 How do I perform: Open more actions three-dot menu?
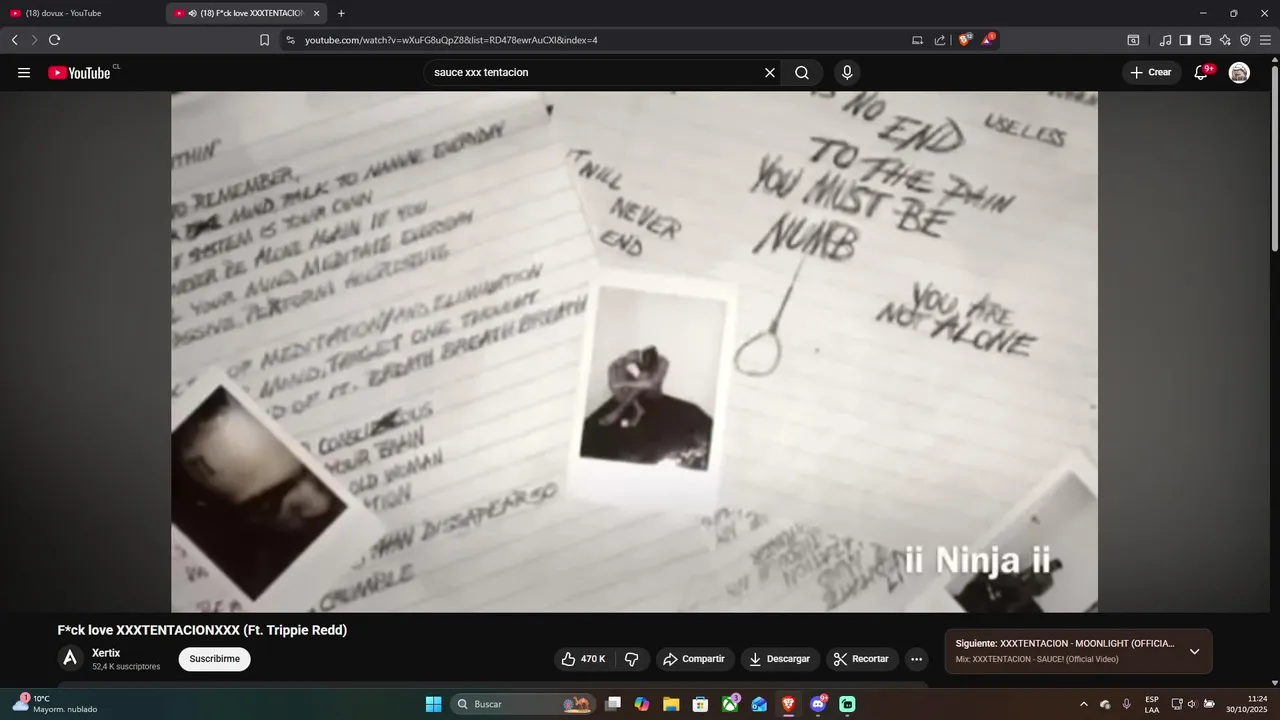point(916,659)
